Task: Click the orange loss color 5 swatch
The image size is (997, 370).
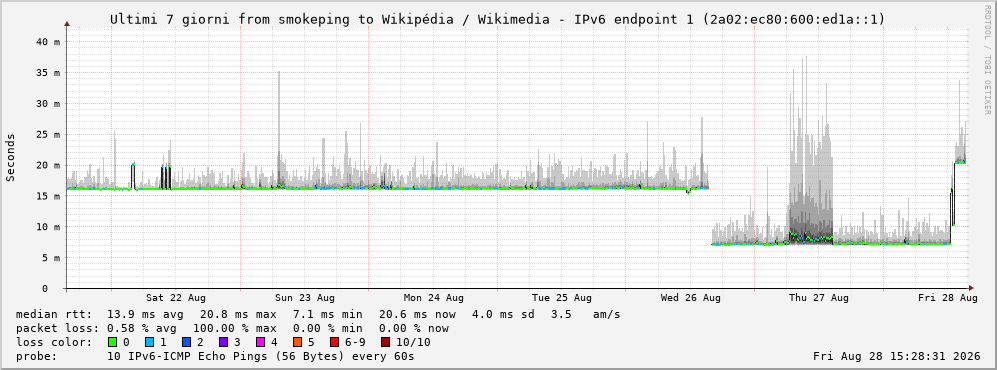Action: [296, 342]
